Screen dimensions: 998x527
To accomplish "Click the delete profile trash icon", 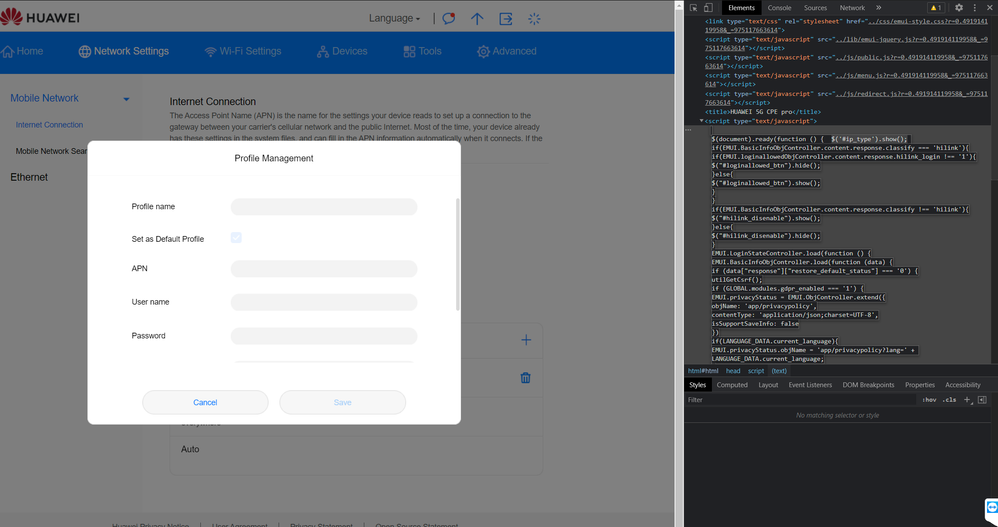I will (x=526, y=378).
